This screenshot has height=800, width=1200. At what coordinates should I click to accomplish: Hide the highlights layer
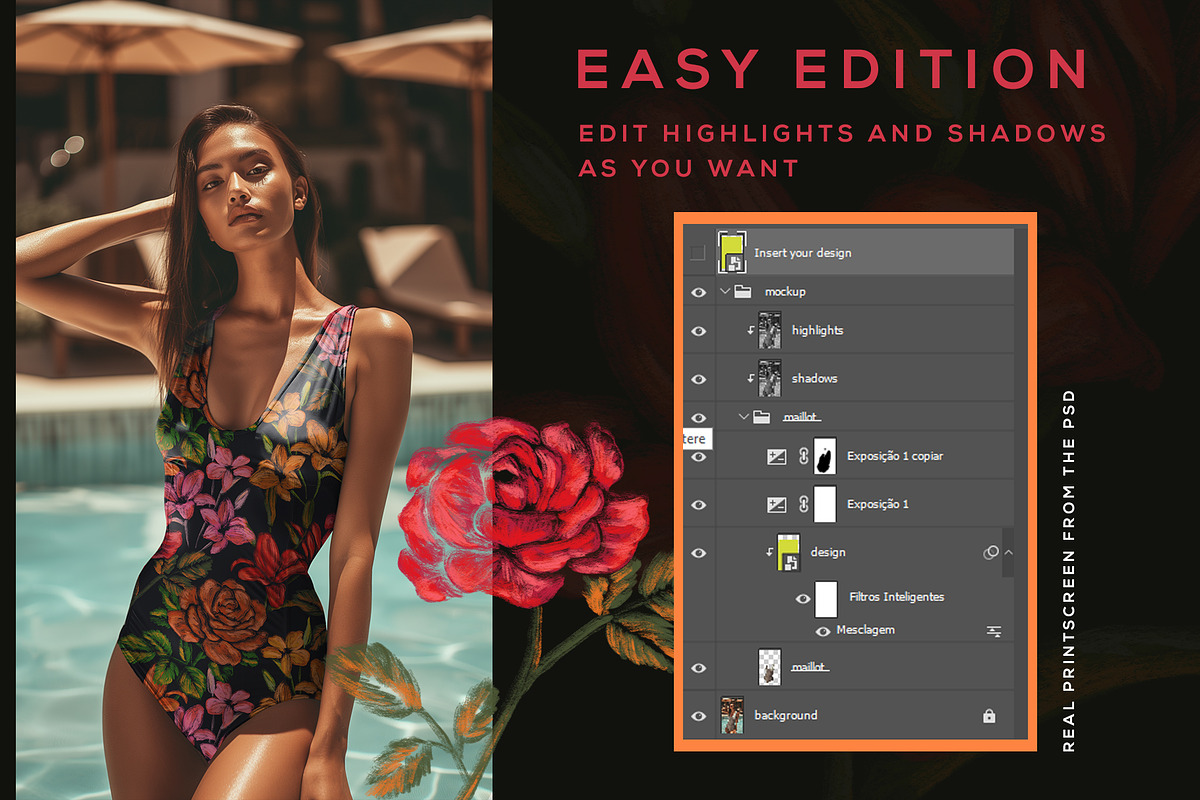pos(698,331)
